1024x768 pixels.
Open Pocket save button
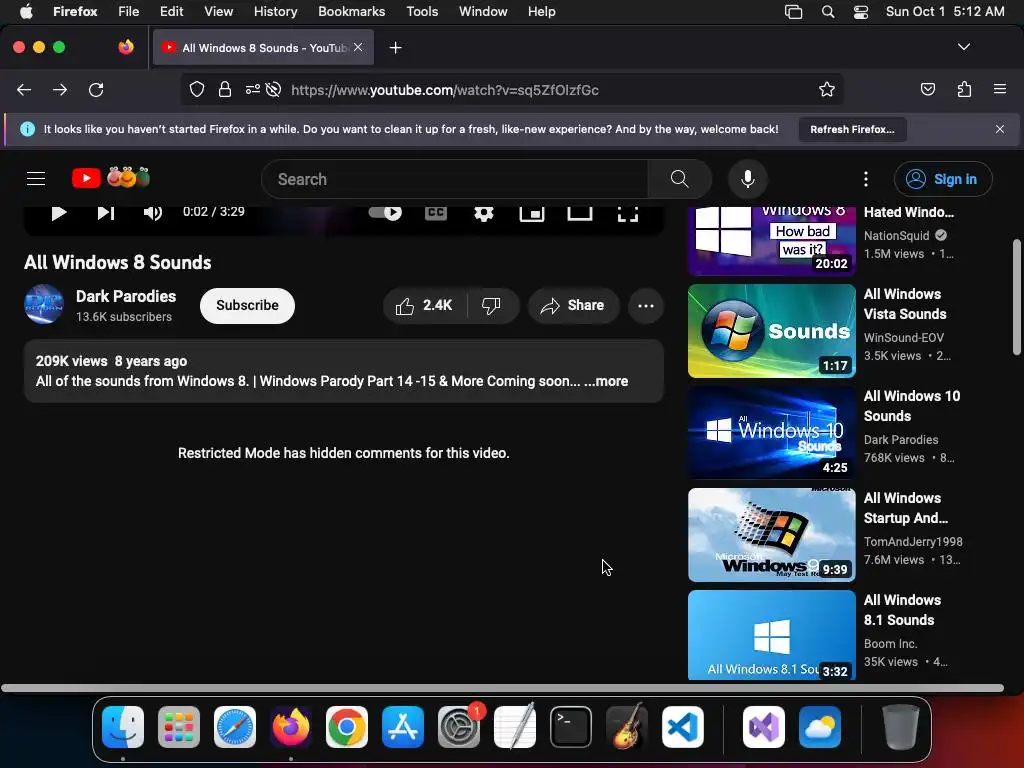coord(927,89)
